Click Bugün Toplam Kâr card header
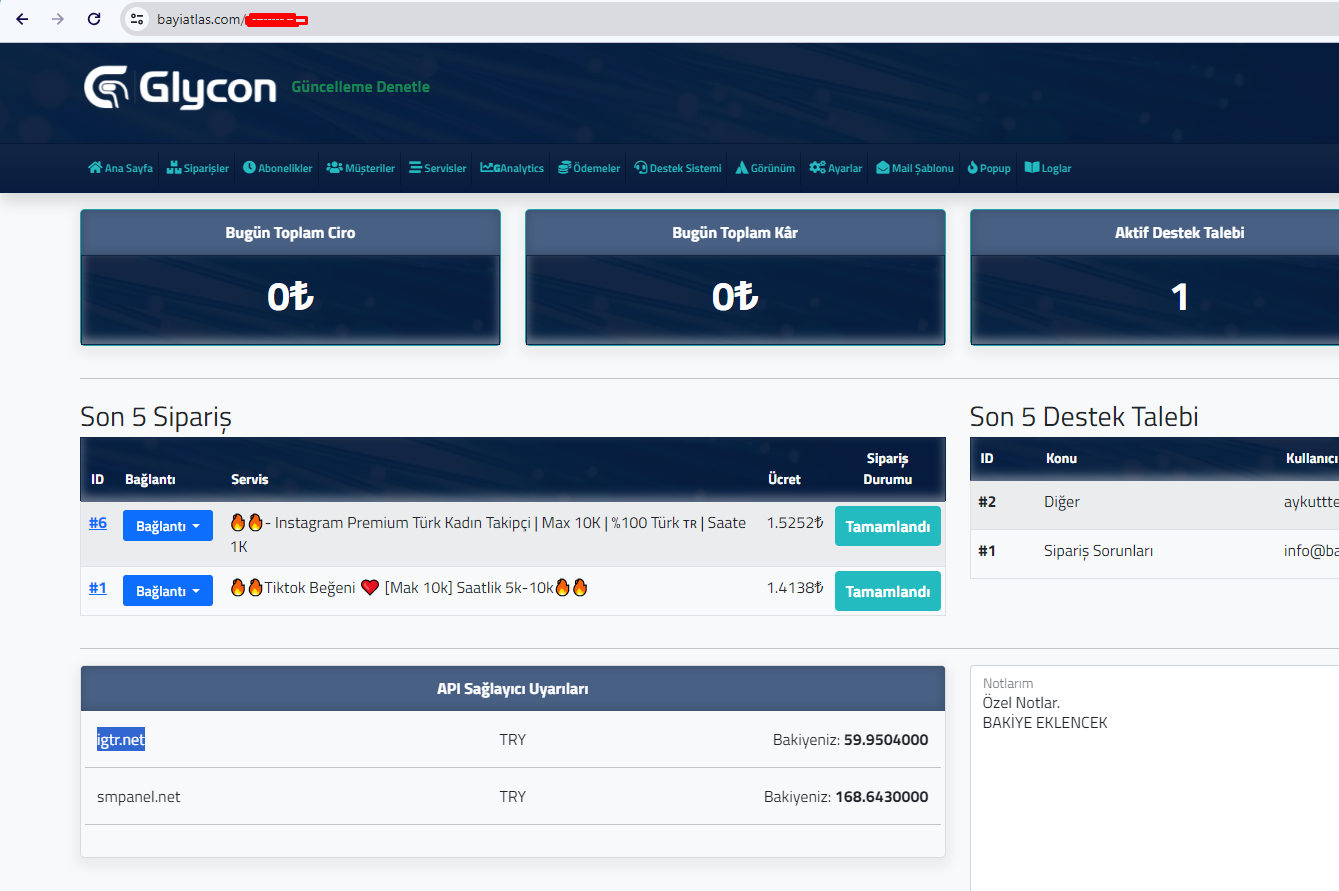This screenshot has width=1339, height=891. (x=735, y=233)
